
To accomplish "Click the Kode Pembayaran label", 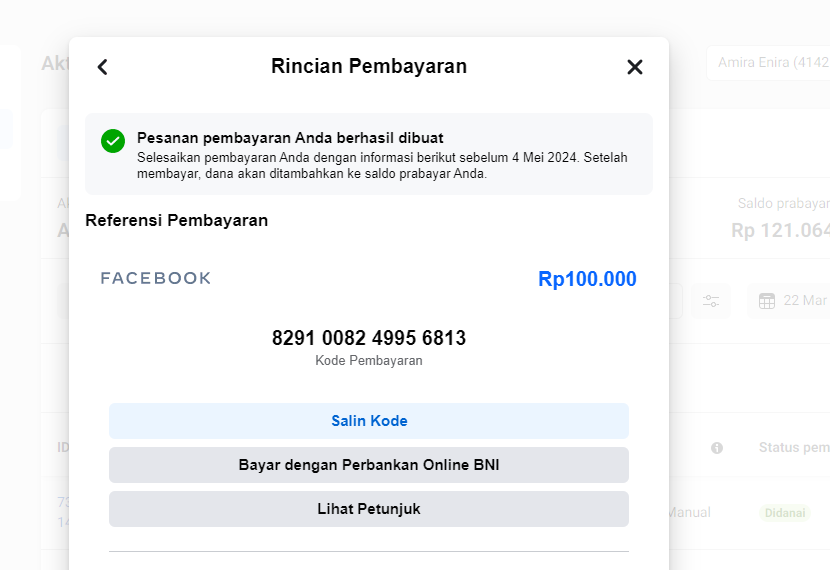I will coord(369,361).
